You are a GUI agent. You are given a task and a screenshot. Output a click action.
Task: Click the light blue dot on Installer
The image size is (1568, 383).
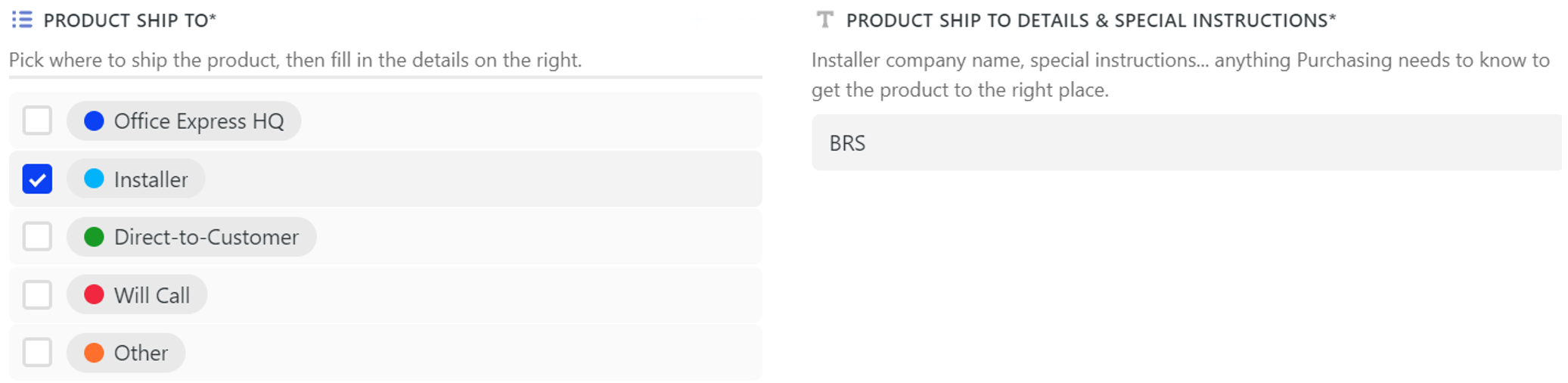94,179
